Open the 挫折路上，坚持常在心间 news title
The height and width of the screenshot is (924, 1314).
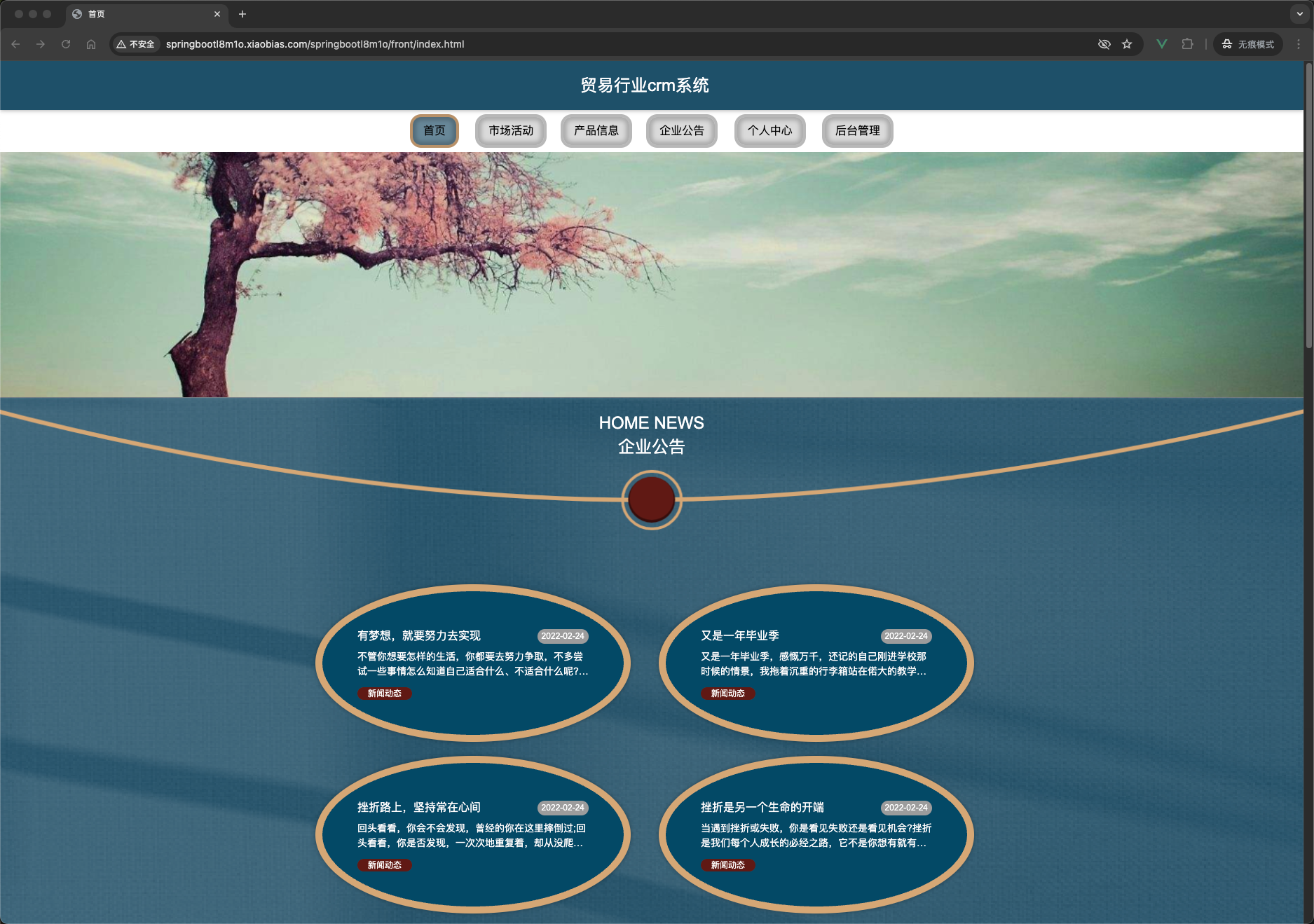click(419, 807)
